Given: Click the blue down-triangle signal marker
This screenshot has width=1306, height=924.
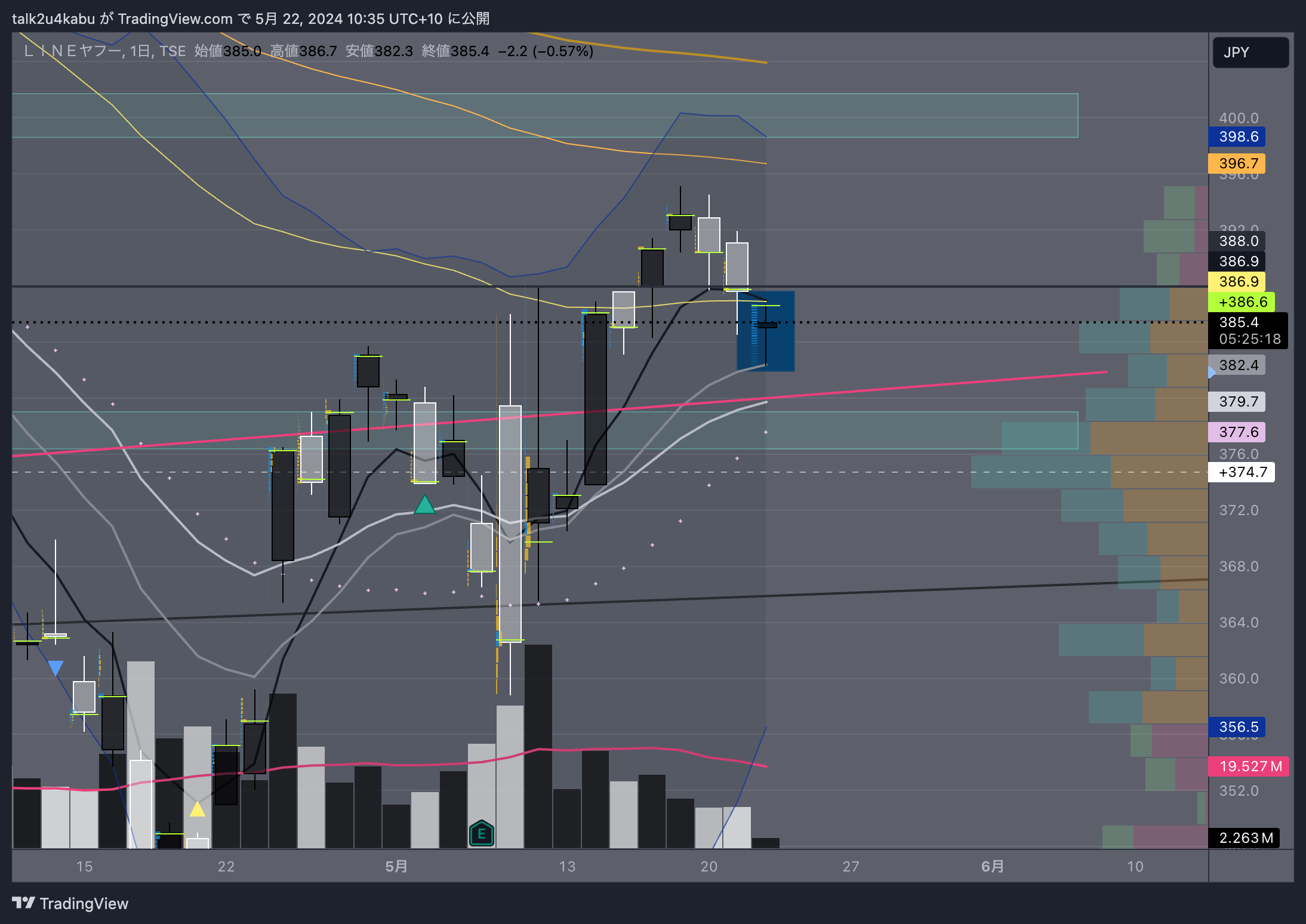Looking at the screenshot, I should pyautogui.click(x=56, y=668).
